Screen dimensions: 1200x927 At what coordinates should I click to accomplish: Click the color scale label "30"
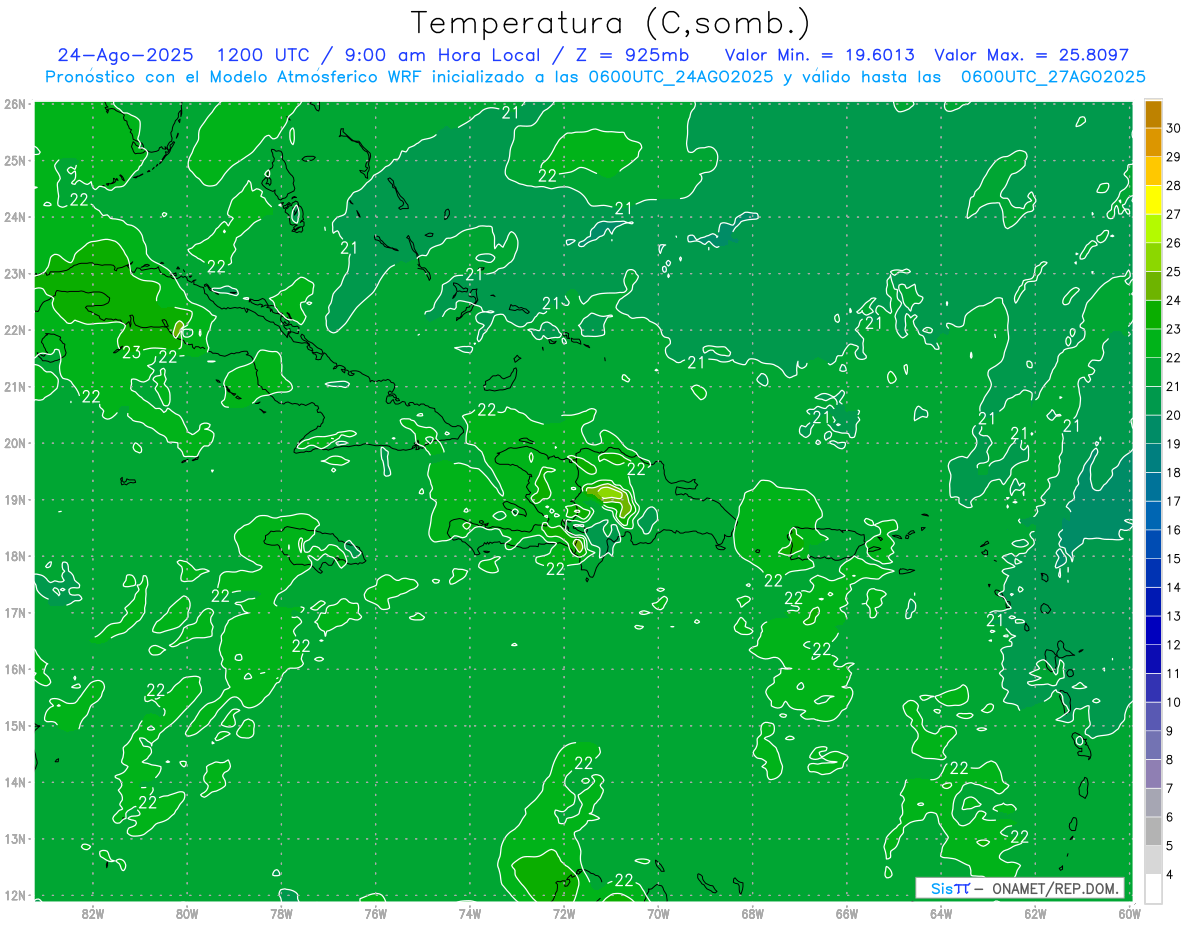[1174, 128]
